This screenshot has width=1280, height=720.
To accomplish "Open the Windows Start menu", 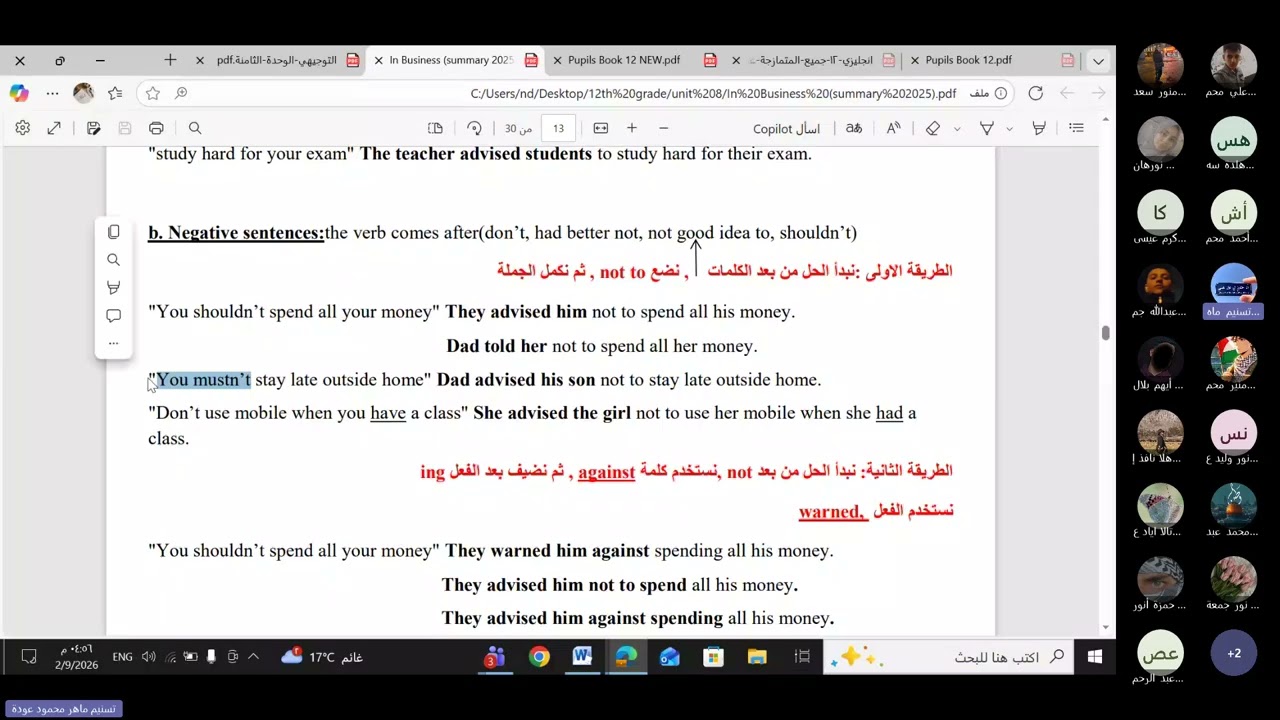I will [x=1095, y=657].
